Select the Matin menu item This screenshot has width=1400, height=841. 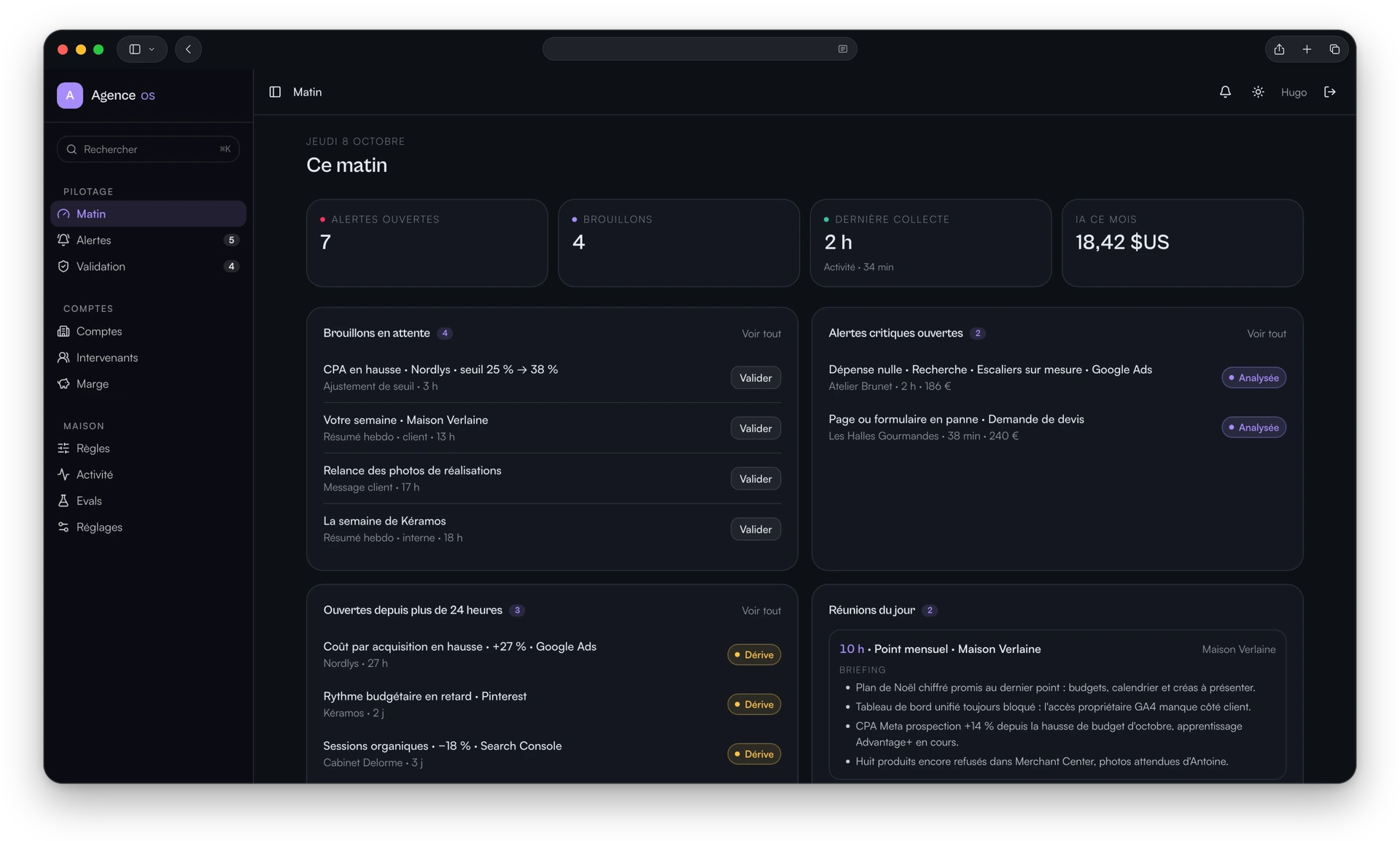(148, 214)
